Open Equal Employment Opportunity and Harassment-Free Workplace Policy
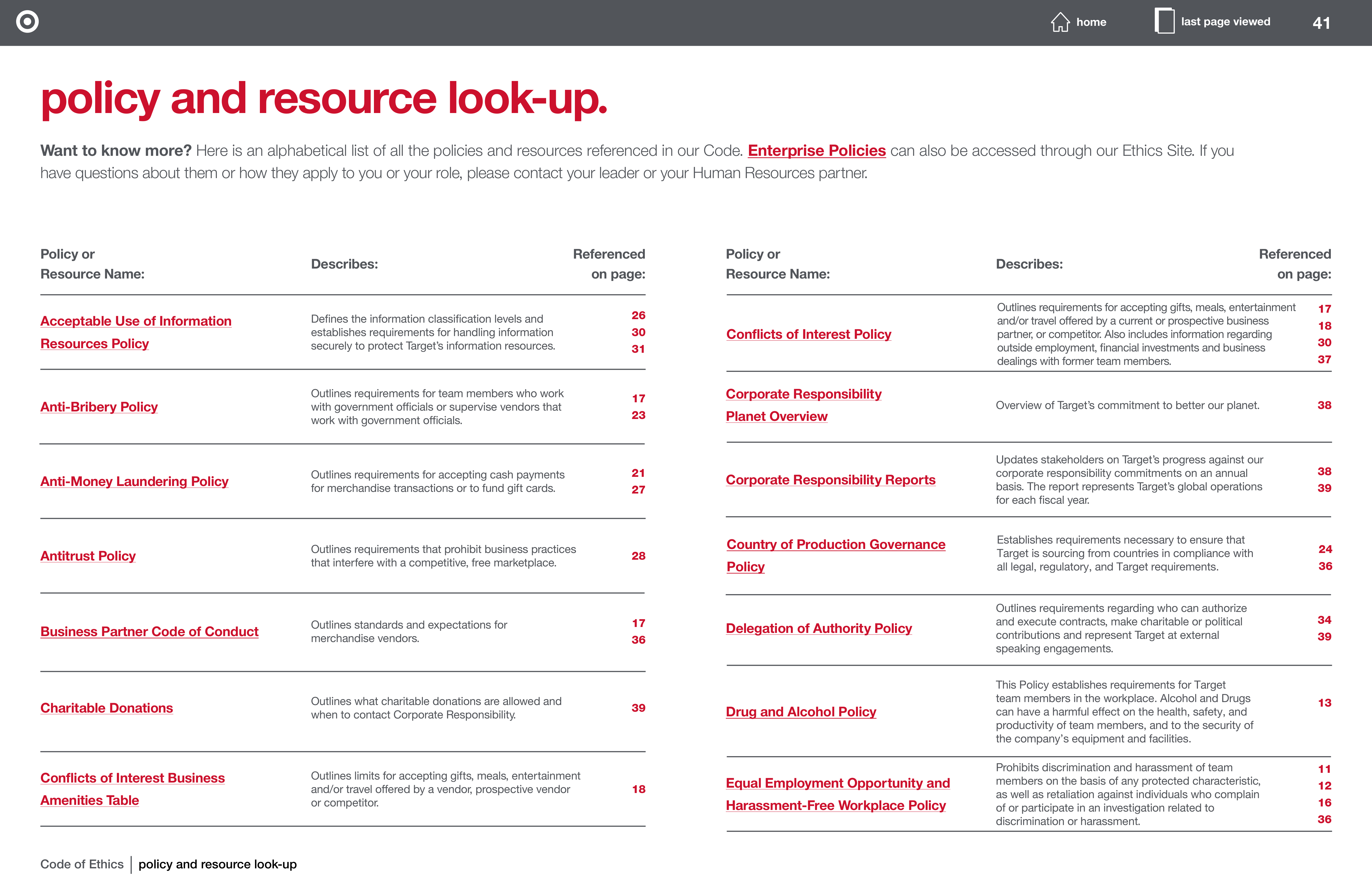1372x888 pixels. coord(838,794)
